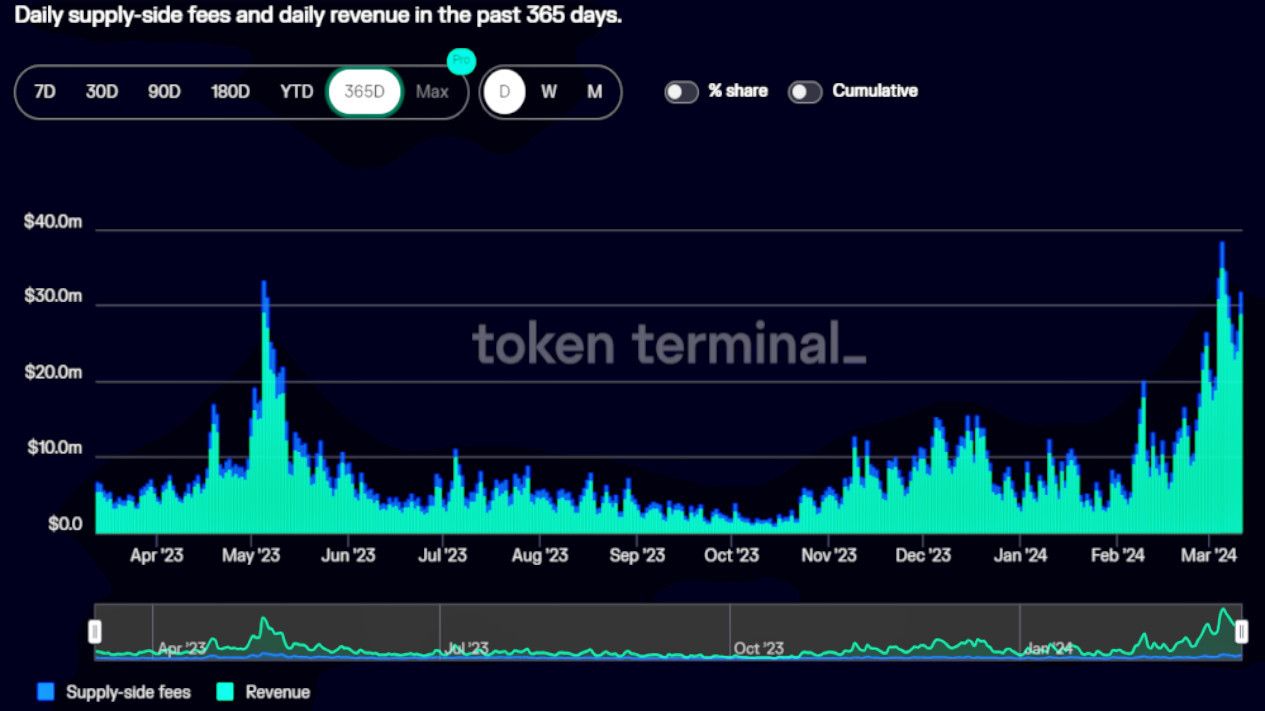Click the Oct '23 x-axis label
Image resolution: width=1265 pixels, height=711 pixels.
[x=732, y=555]
